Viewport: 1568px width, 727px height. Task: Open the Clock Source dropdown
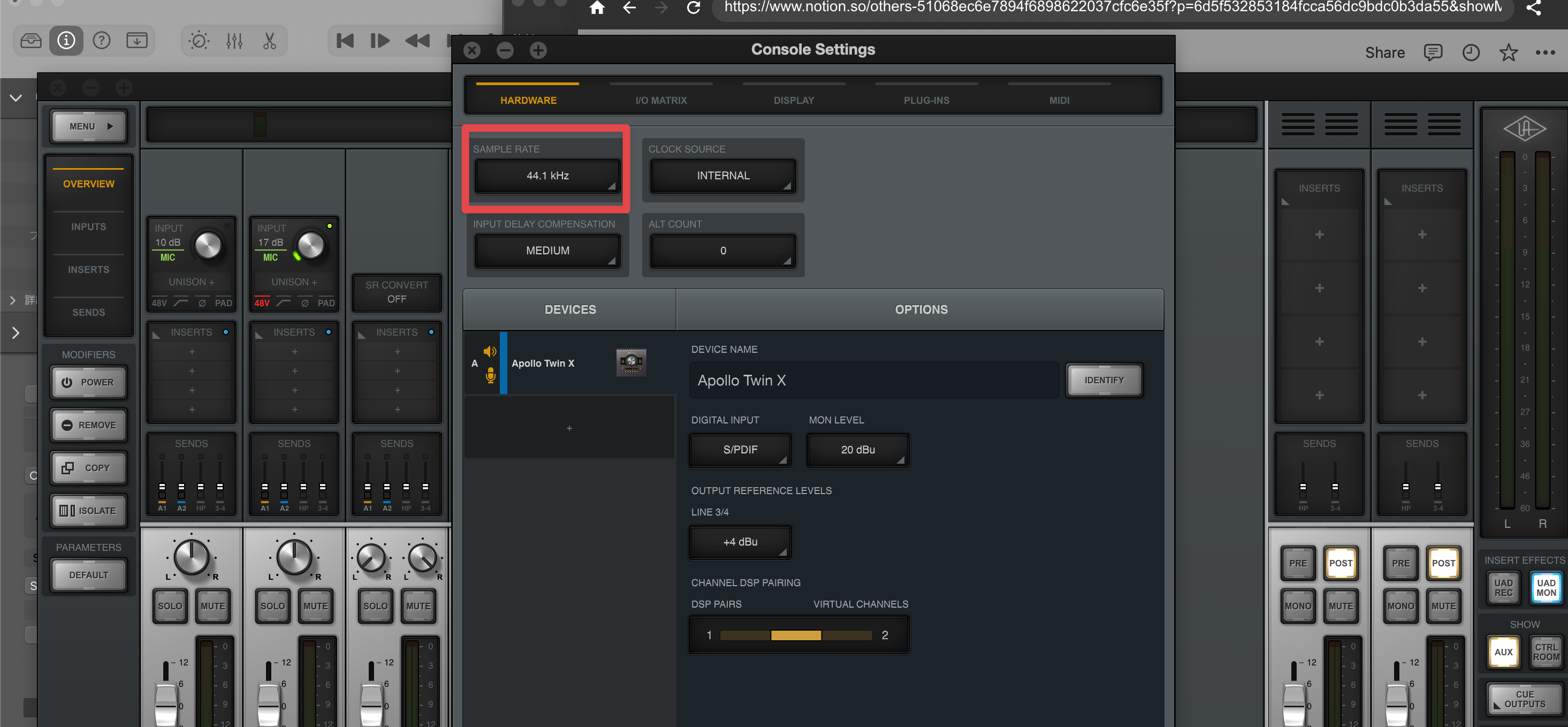(x=722, y=176)
